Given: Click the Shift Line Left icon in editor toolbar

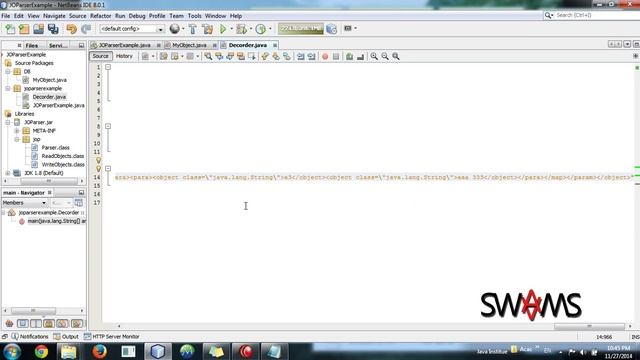Looking at the screenshot, I should 300,56.
